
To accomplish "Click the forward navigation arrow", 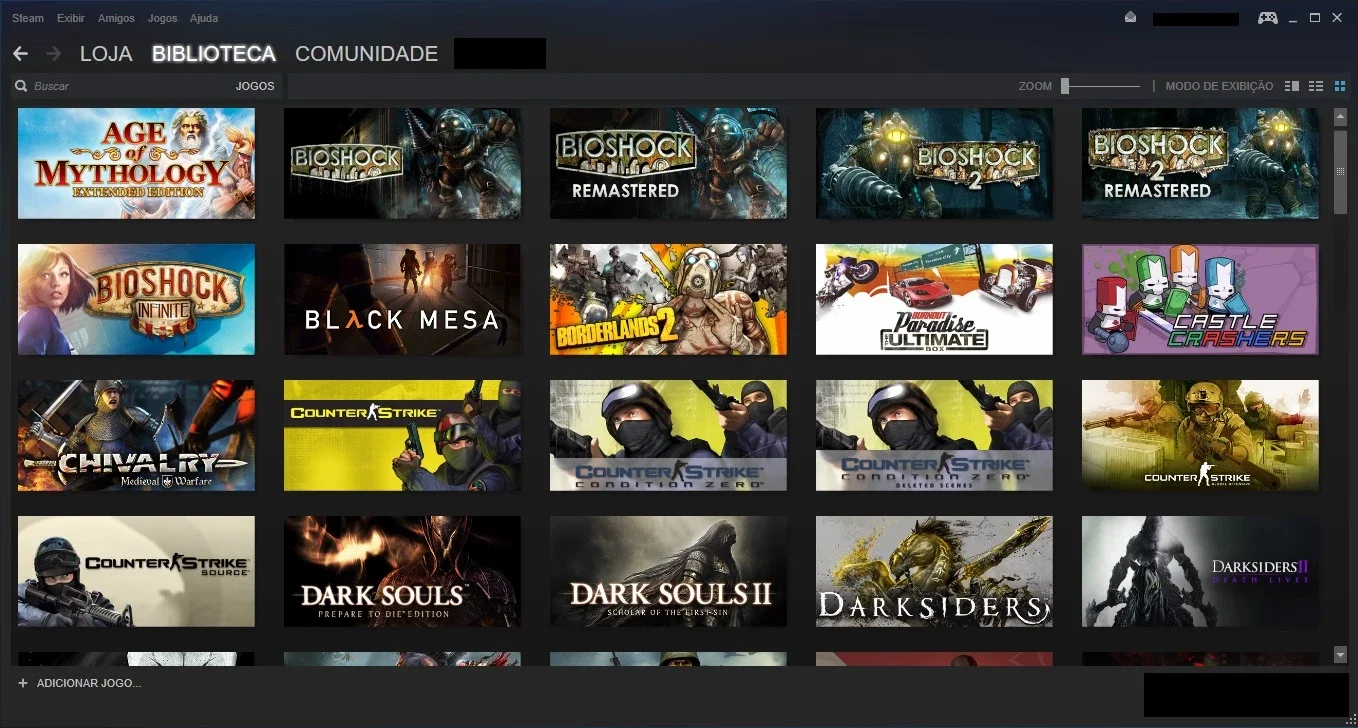I will [53, 53].
